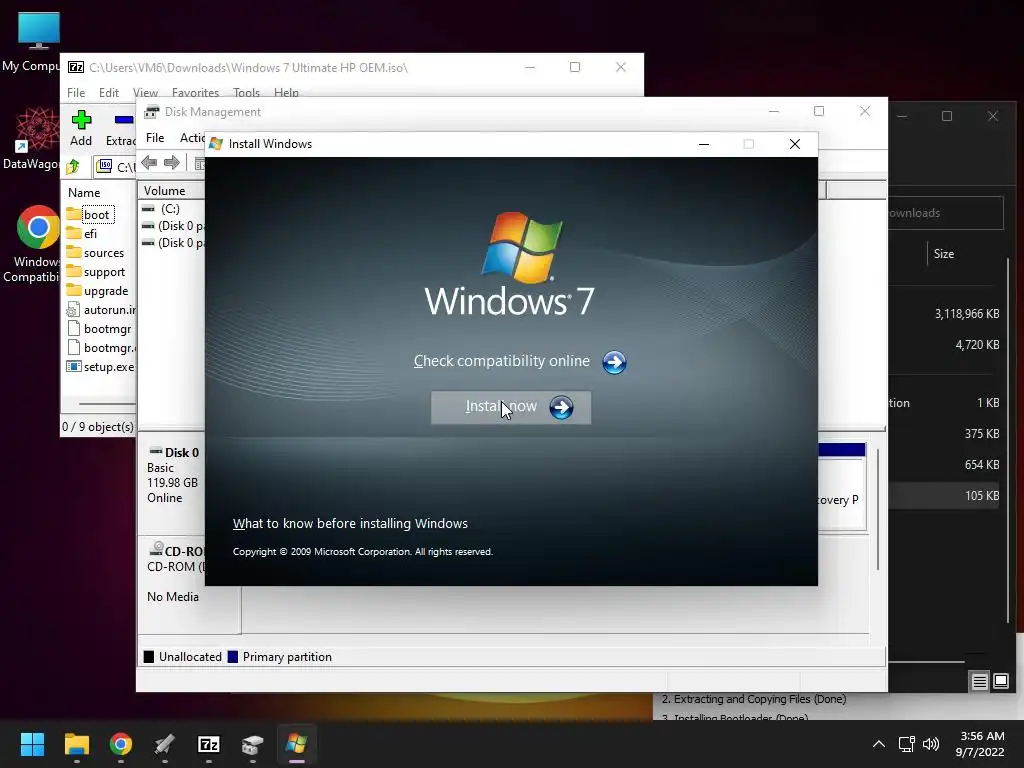Open Google Chrome from the taskbar
Image resolution: width=1024 pixels, height=768 pixels.
121,744
